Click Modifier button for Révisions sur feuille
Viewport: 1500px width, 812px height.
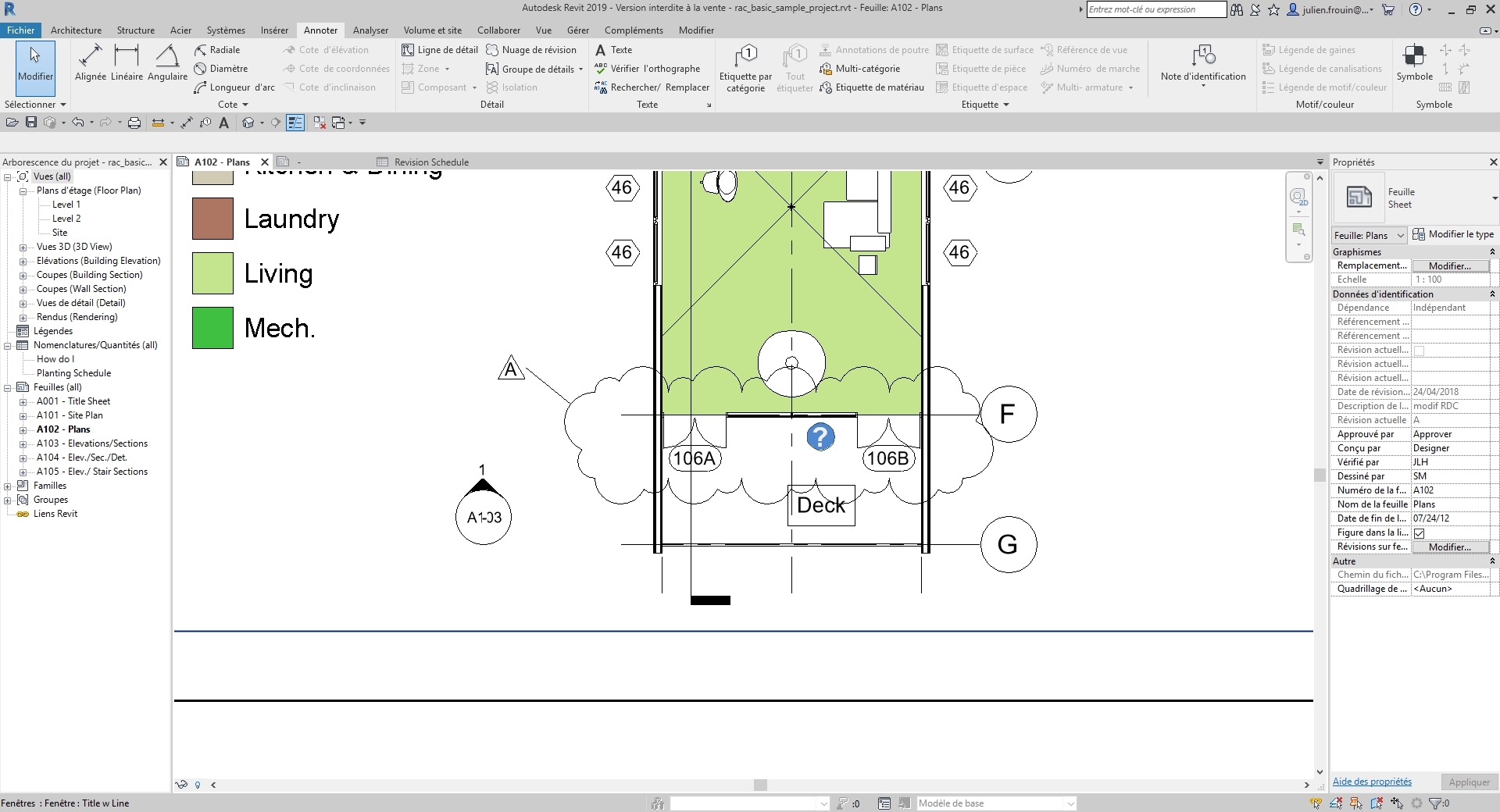[x=1449, y=547]
